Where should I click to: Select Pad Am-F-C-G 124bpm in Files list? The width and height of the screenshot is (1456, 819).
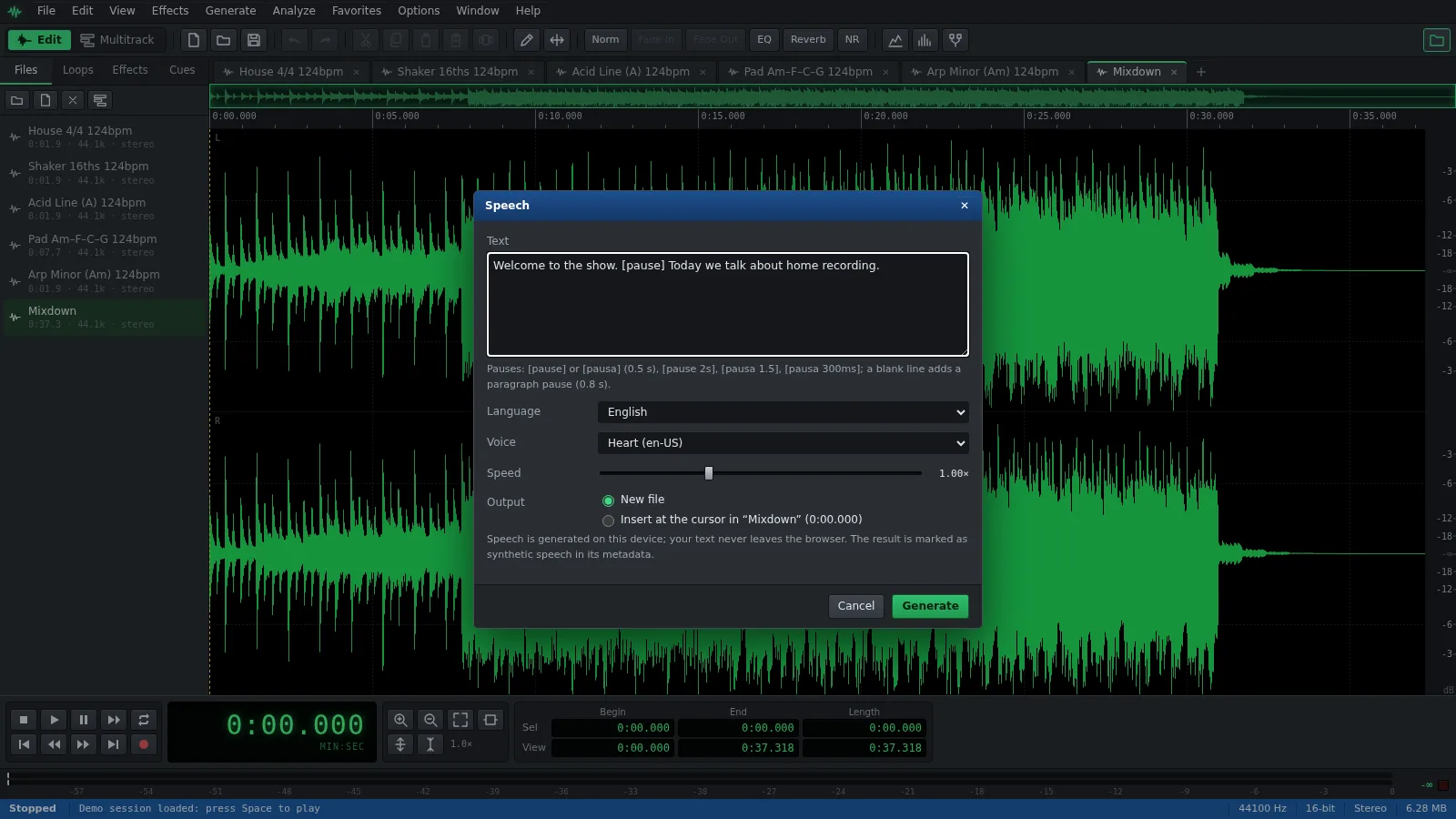point(105,245)
